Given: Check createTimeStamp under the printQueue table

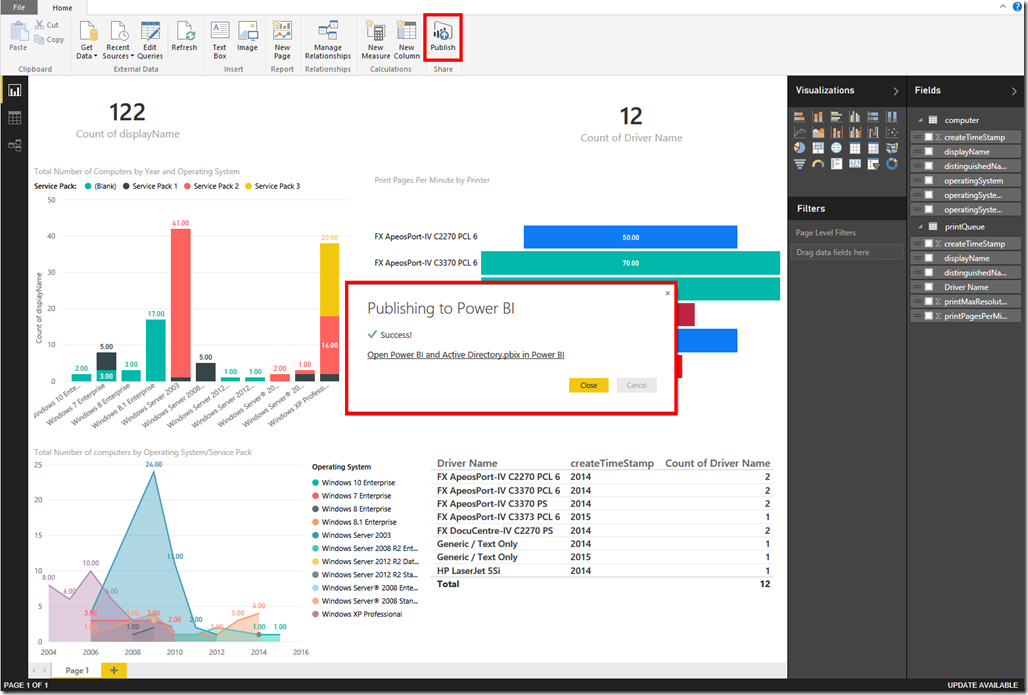Looking at the screenshot, I should [x=928, y=243].
